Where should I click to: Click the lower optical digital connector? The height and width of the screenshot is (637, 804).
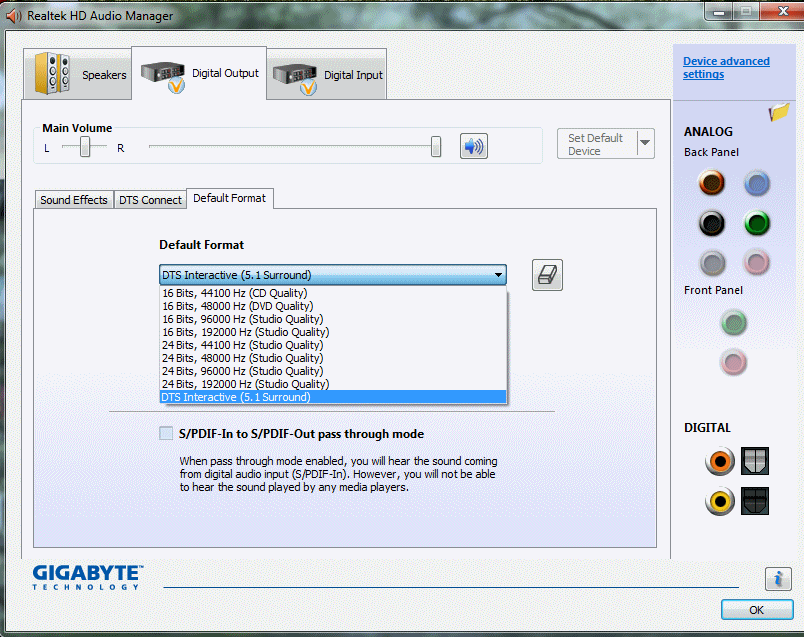click(x=755, y=501)
